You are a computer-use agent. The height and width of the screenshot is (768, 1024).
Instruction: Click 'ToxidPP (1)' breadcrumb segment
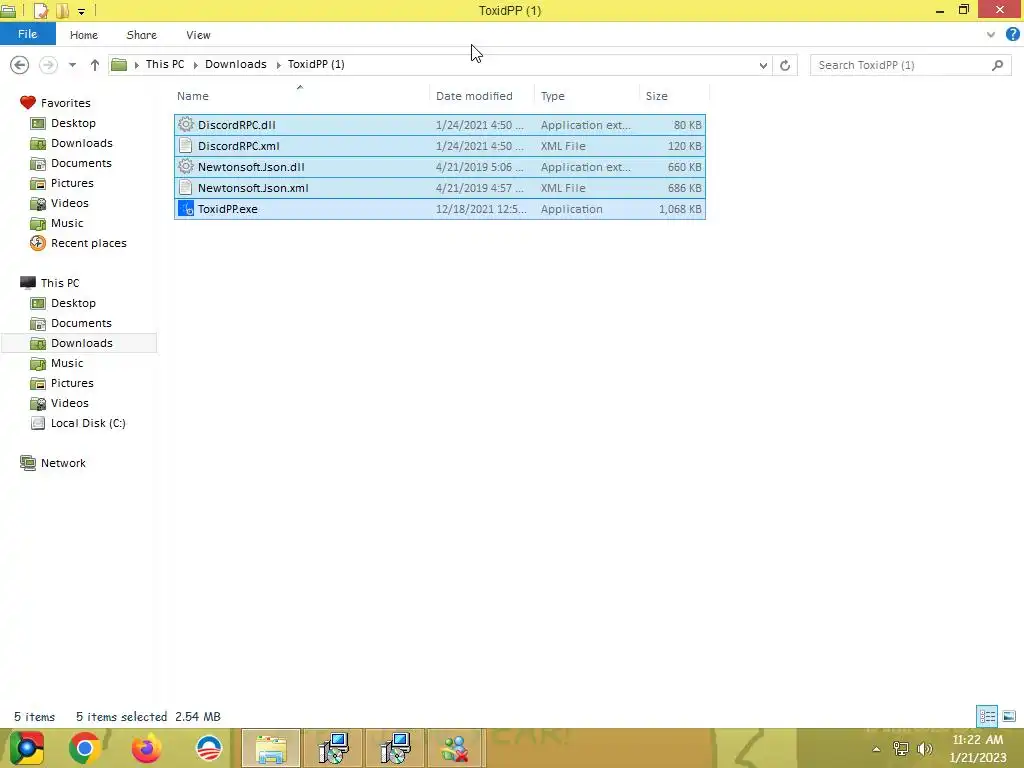coord(316,64)
